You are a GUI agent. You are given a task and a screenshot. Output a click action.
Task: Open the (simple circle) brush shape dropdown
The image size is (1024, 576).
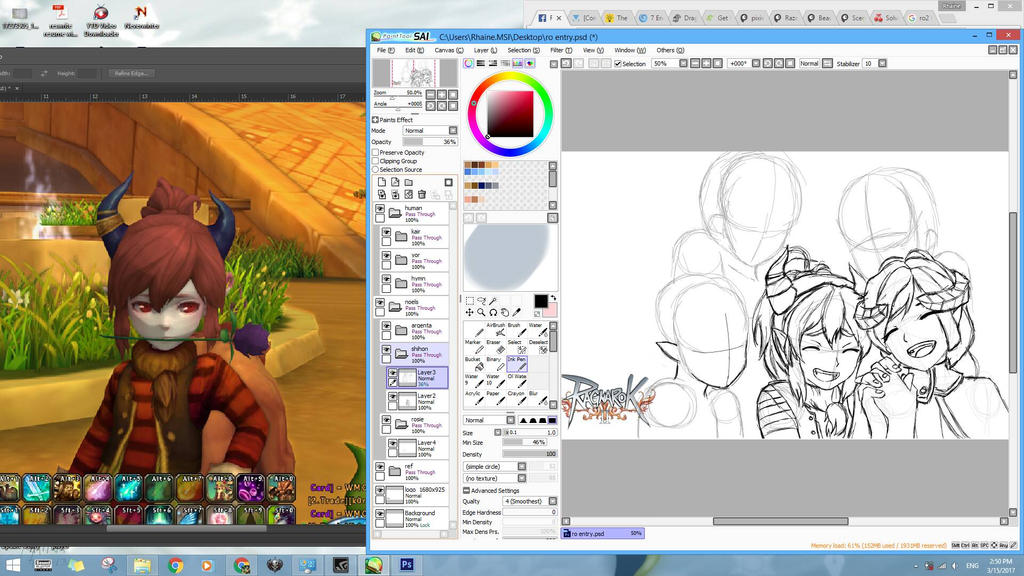(495, 466)
